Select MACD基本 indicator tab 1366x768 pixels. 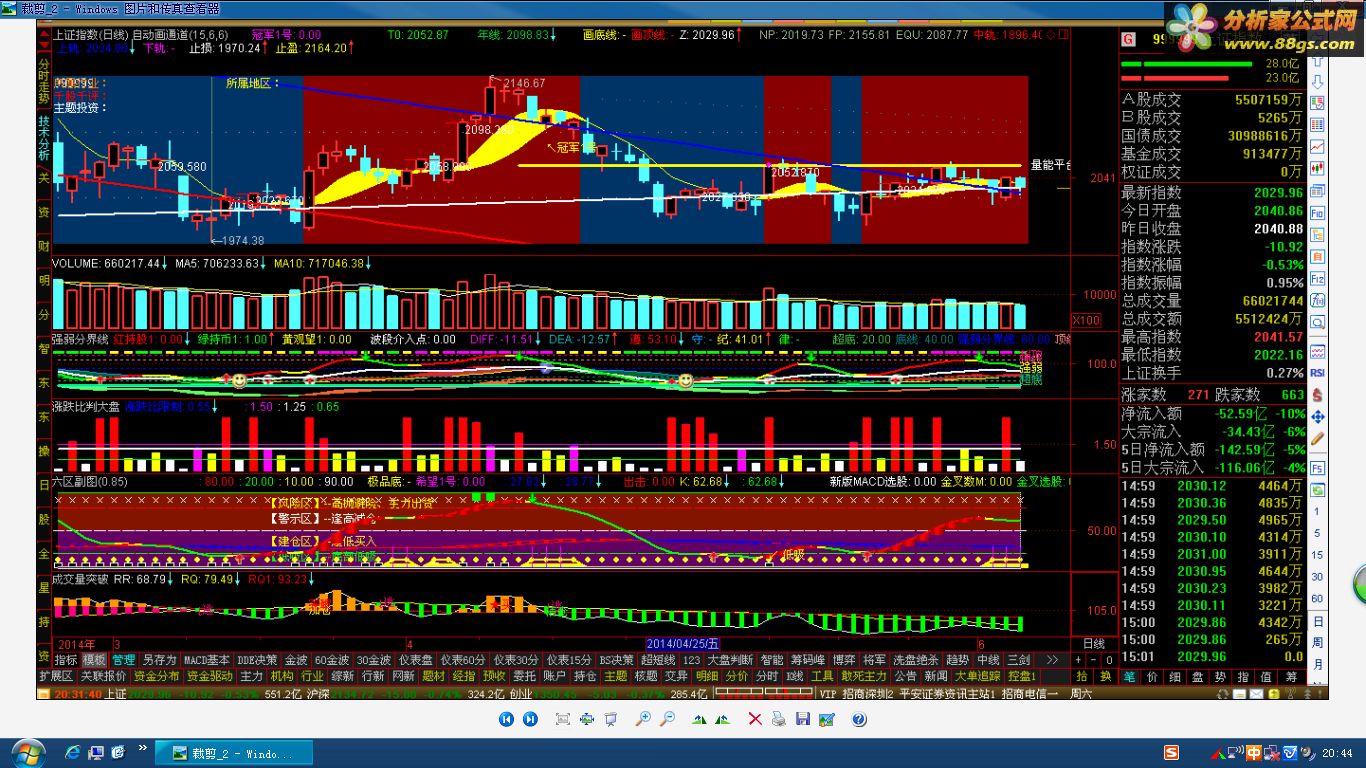tap(207, 660)
